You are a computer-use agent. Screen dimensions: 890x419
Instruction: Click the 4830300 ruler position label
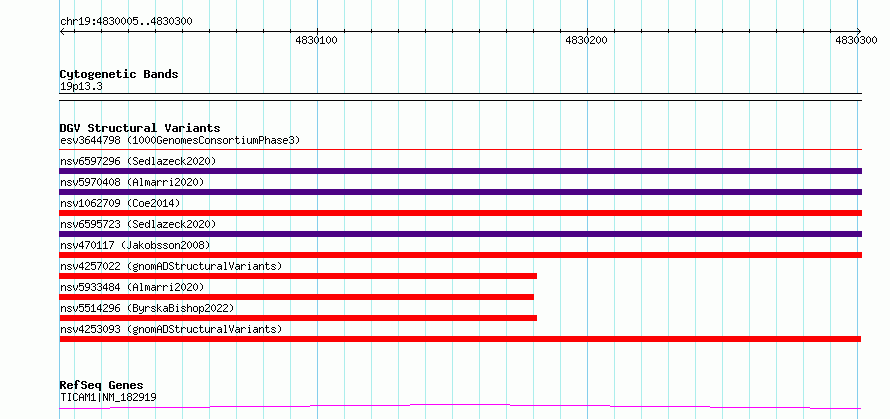coord(856,40)
